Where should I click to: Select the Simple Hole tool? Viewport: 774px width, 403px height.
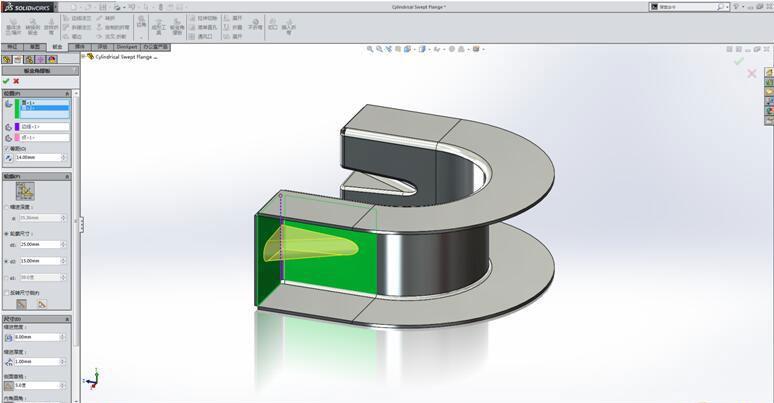[204, 27]
